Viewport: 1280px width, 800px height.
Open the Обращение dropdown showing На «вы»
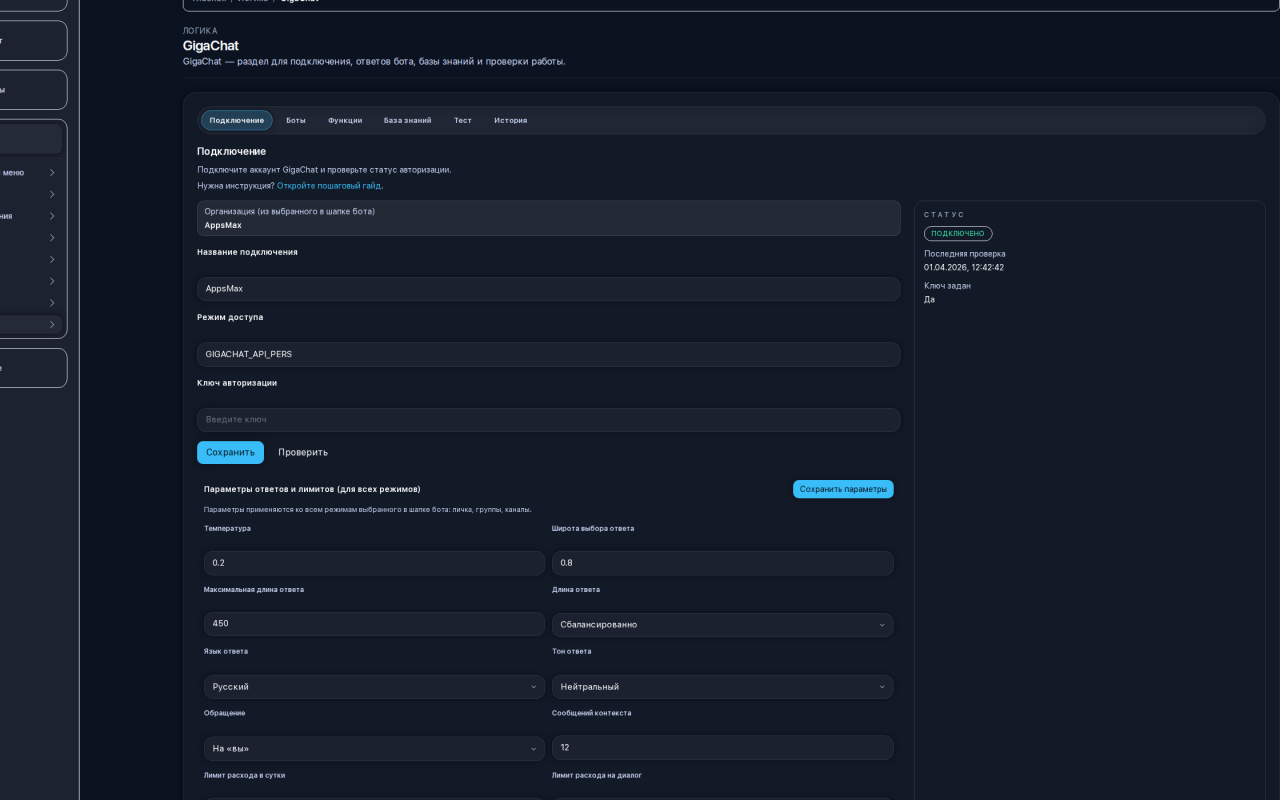pos(374,748)
